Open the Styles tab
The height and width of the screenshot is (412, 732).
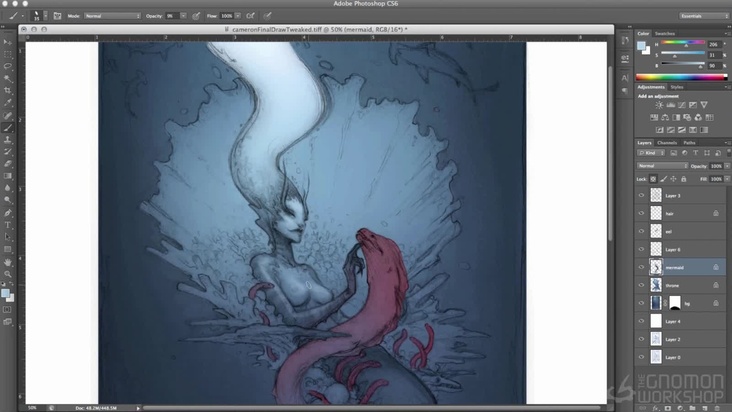click(677, 86)
